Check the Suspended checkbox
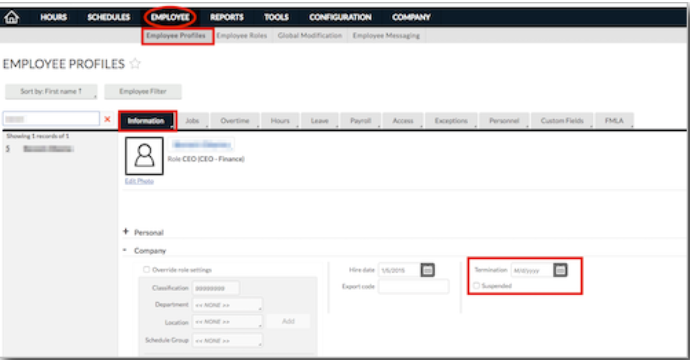 [x=477, y=286]
